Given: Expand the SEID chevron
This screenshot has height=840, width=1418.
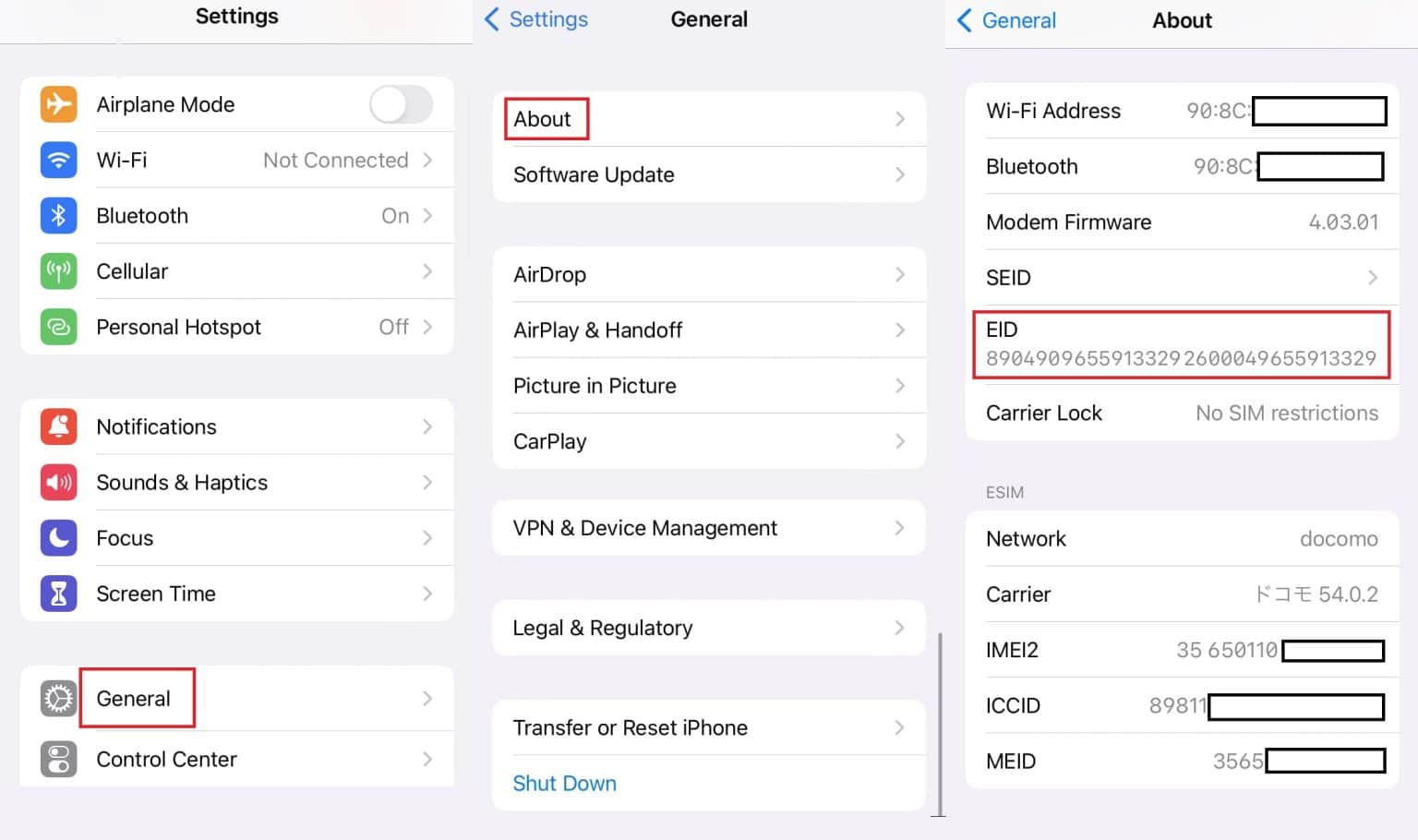Looking at the screenshot, I should [x=1373, y=277].
